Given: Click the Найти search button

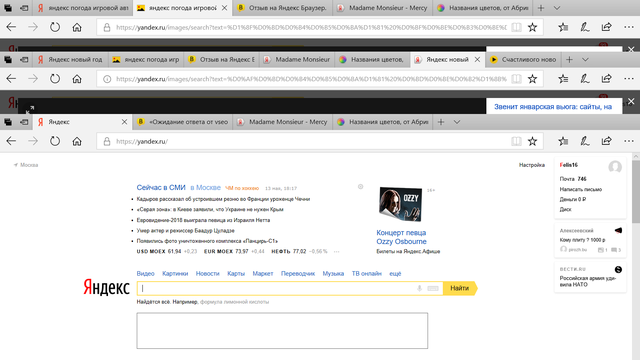Looking at the screenshot, I should pyautogui.click(x=460, y=288).
